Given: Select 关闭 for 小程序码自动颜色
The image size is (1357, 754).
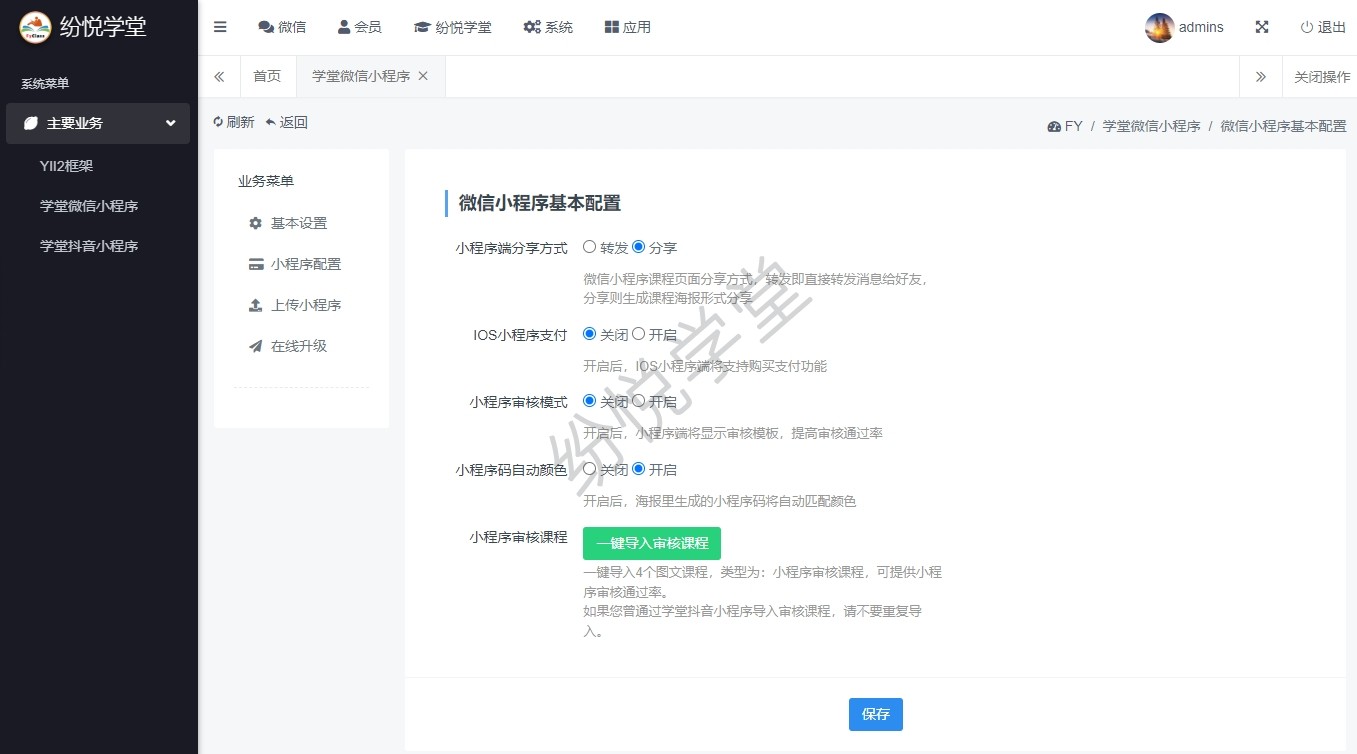Looking at the screenshot, I should pos(590,468).
